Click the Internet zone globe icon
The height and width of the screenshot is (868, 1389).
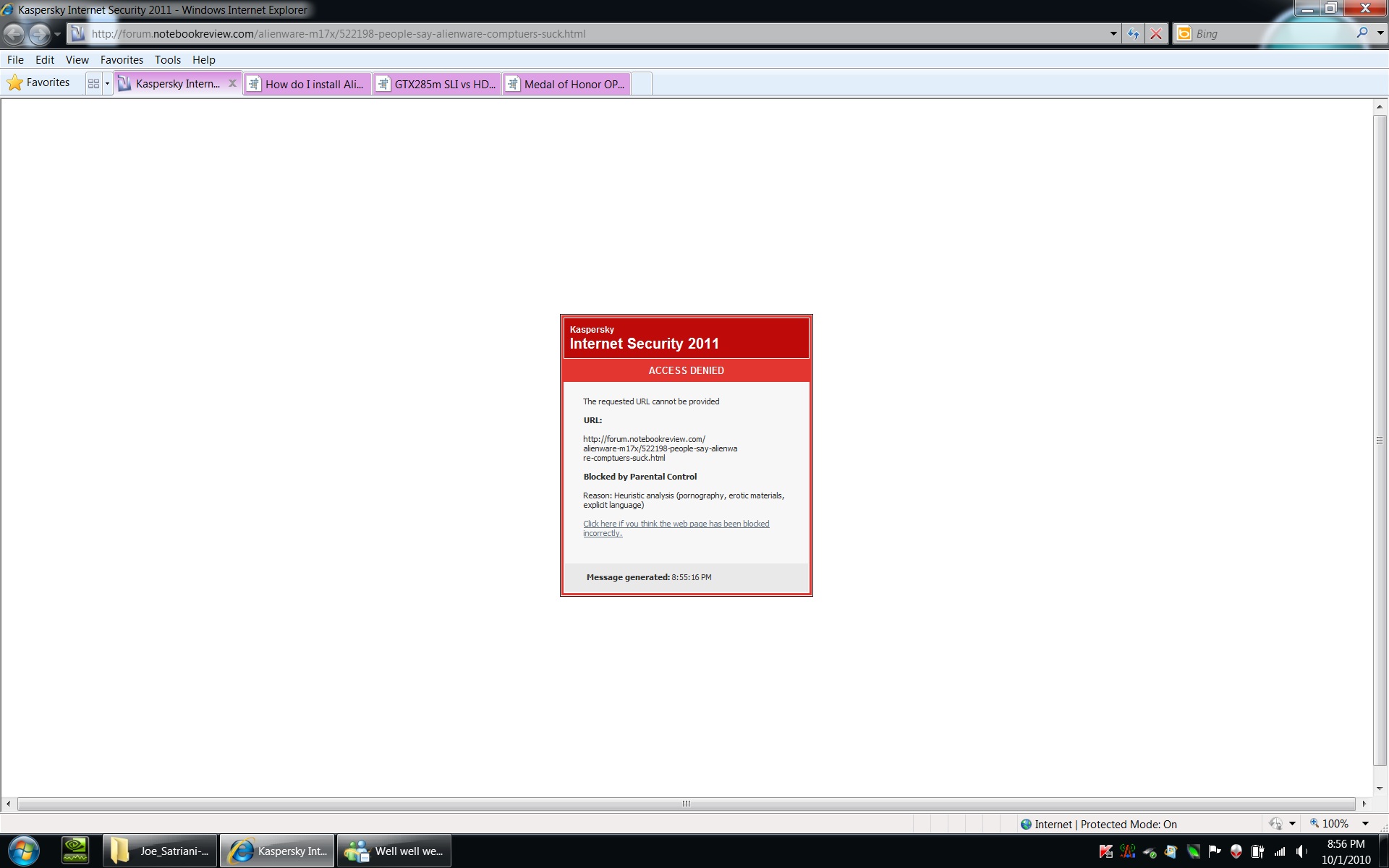coord(1026,824)
